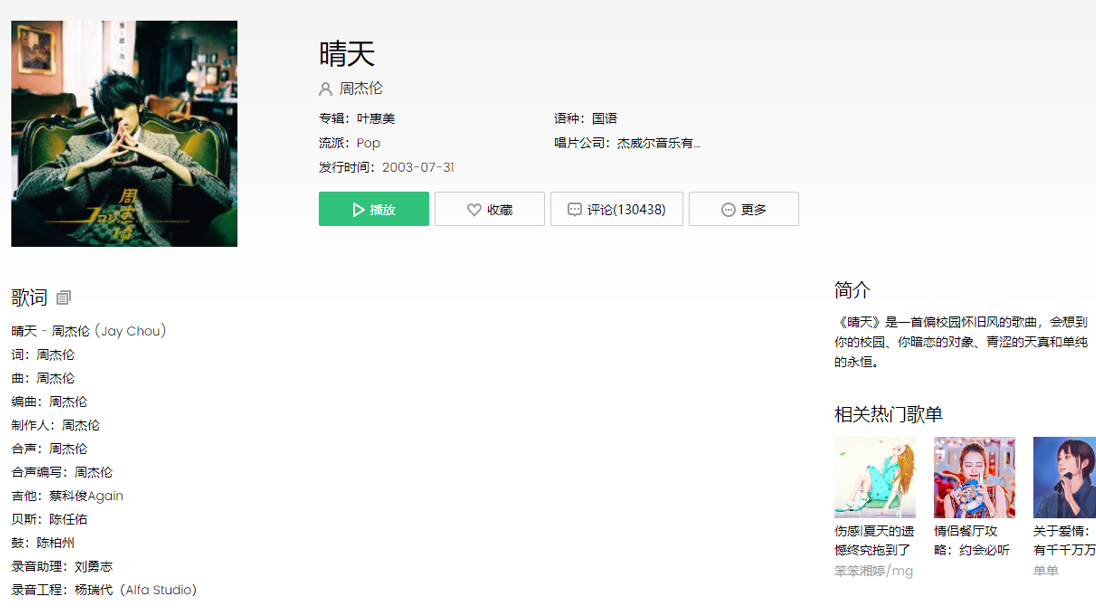Image resolution: width=1096 pixels, height=608 pixels.
Task: Open playlist thumbnail 伤感|夏天的遗憾
Action: pos(875,477)
